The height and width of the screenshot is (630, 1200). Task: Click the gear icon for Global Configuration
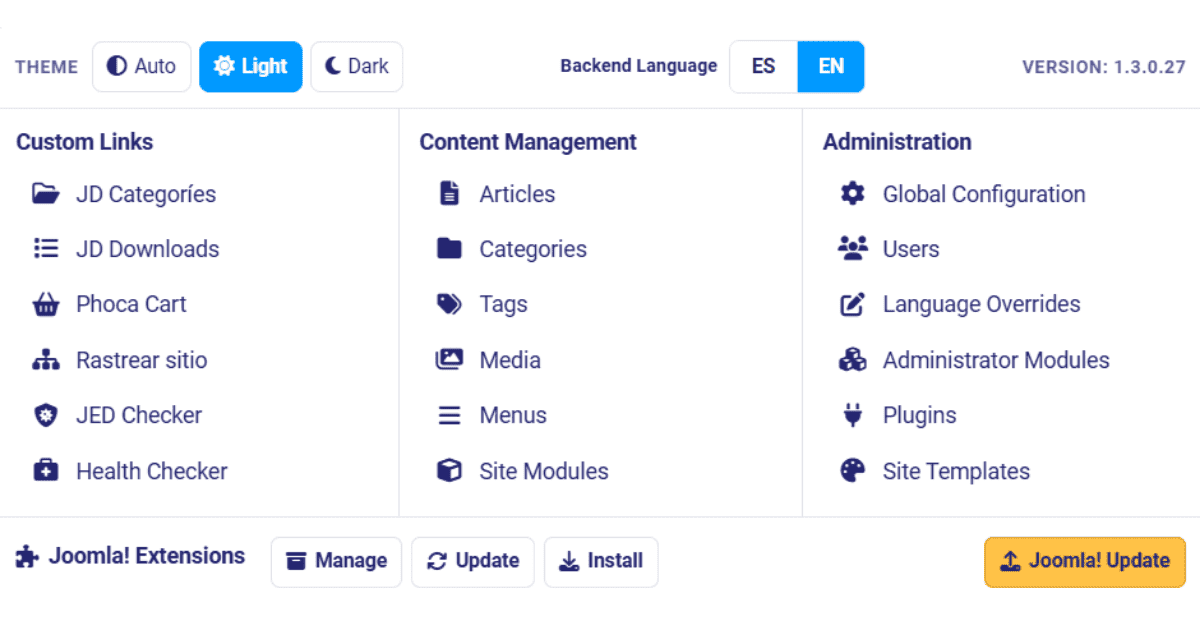[852, 194]
